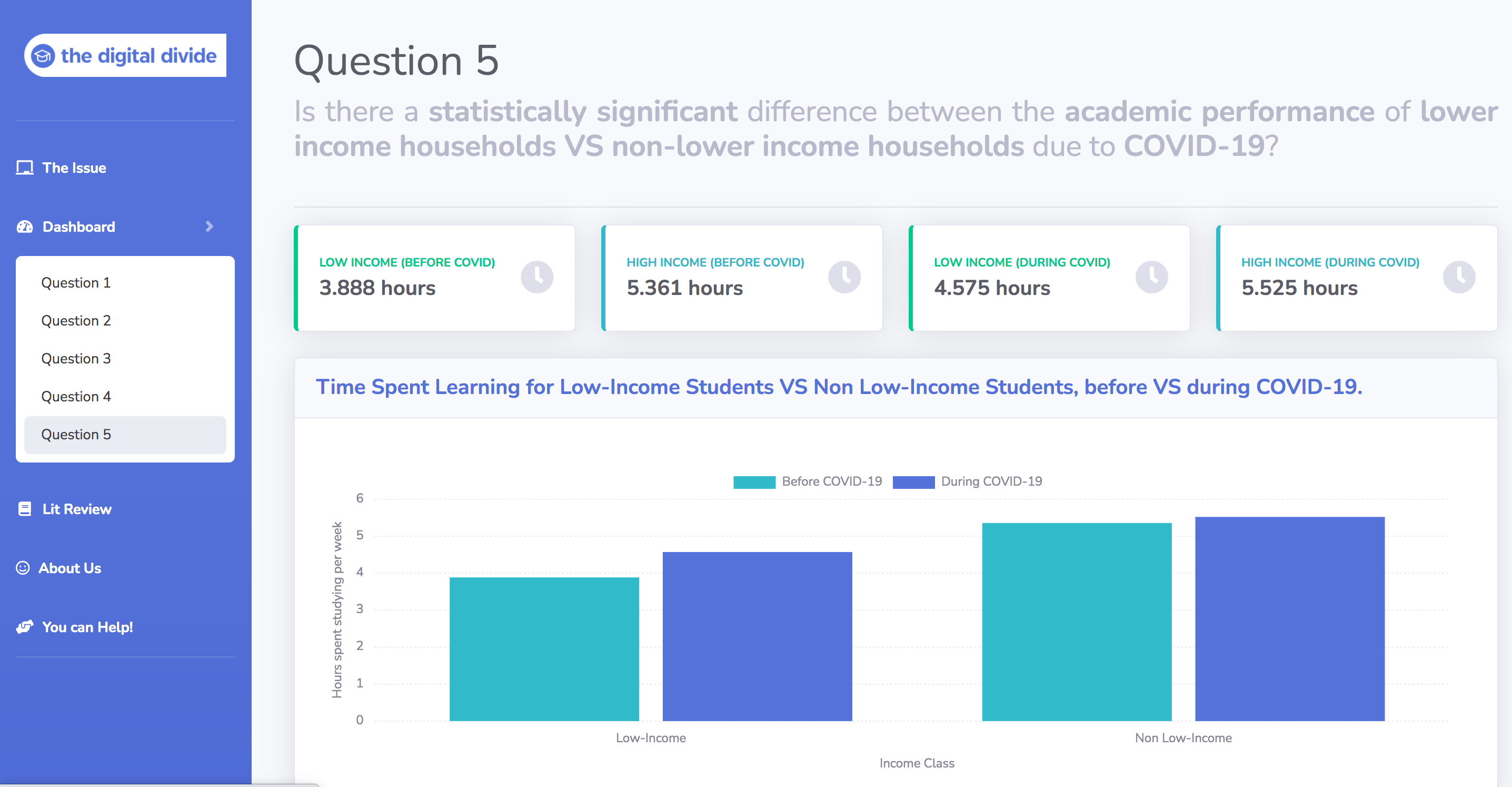Collapse the Dashboard menu chevron
Screen dimensions: 1512x787
[x=210, y=227]
